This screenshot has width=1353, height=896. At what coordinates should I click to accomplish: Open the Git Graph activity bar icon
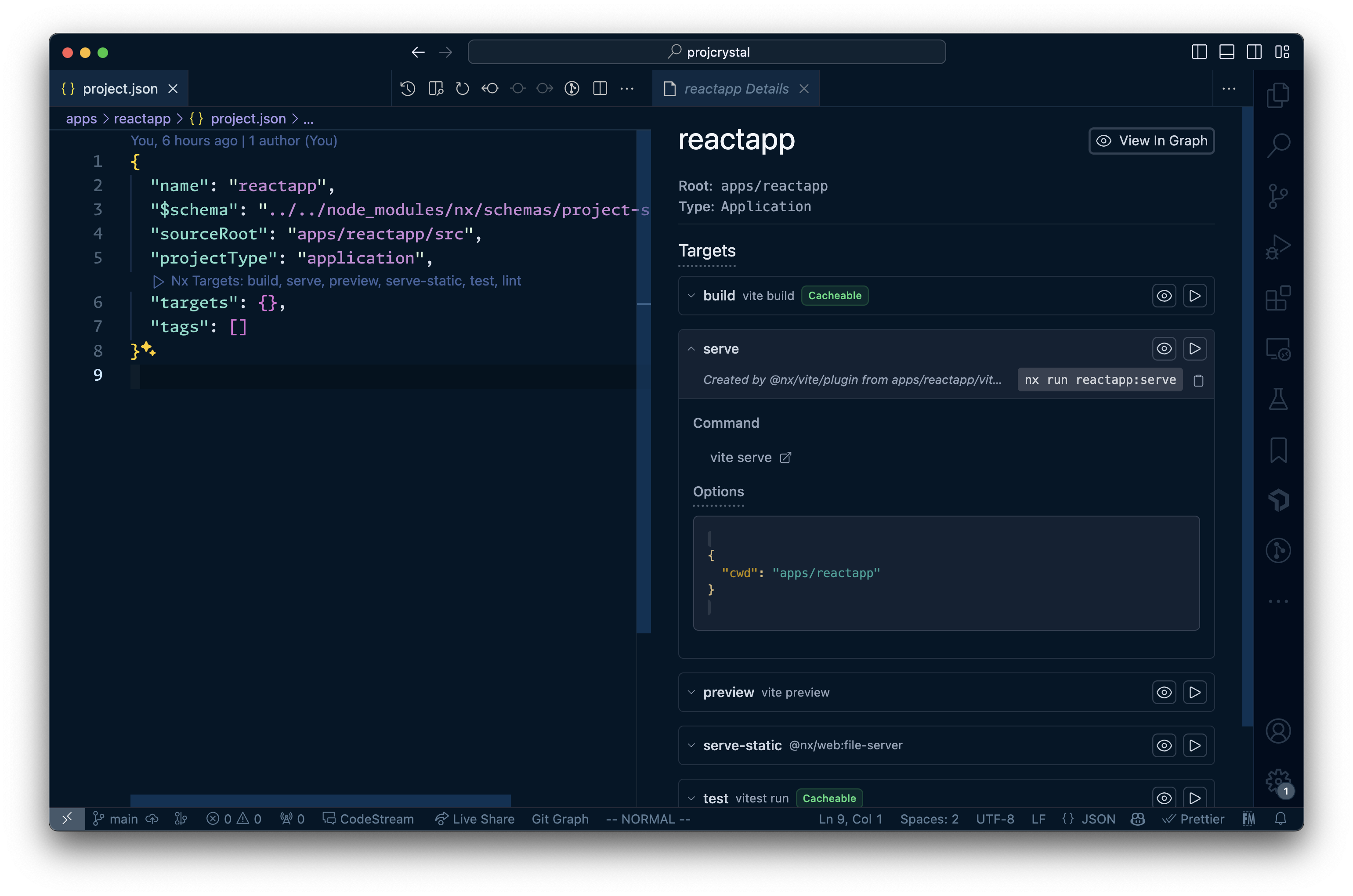point(1278,551)
